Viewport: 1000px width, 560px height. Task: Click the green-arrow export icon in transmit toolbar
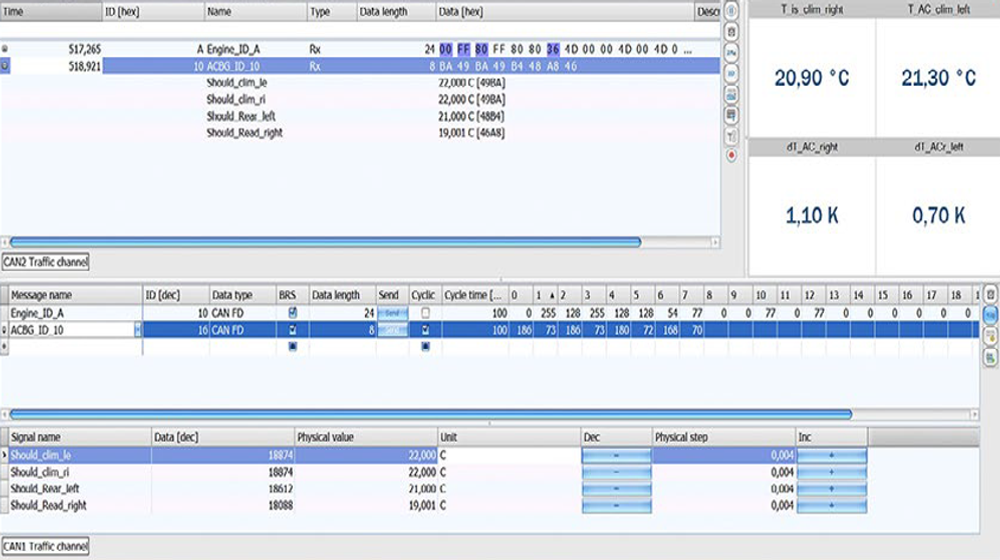tap(990, 357)
